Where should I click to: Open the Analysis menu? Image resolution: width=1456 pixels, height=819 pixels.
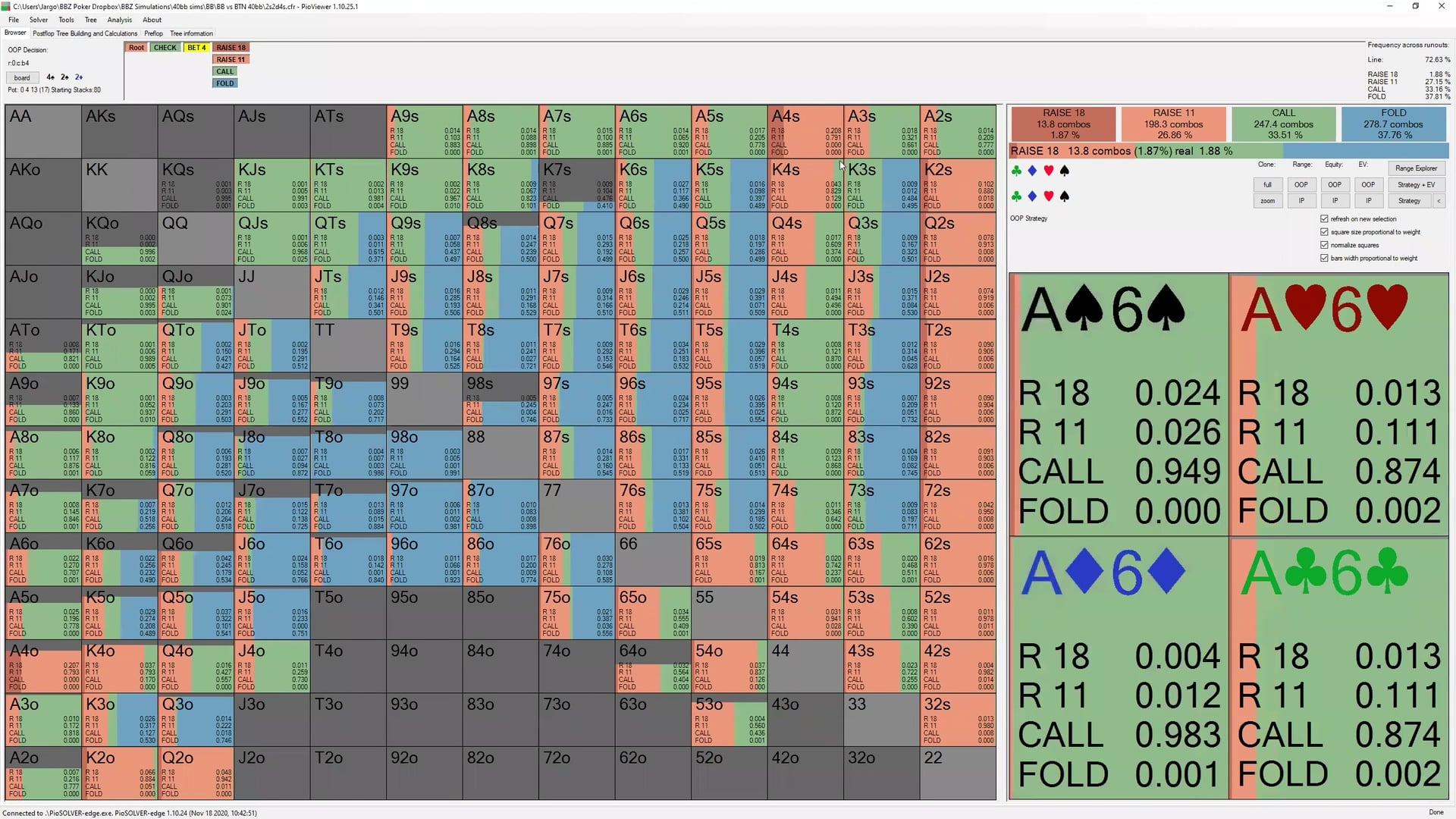pos(119,20)
